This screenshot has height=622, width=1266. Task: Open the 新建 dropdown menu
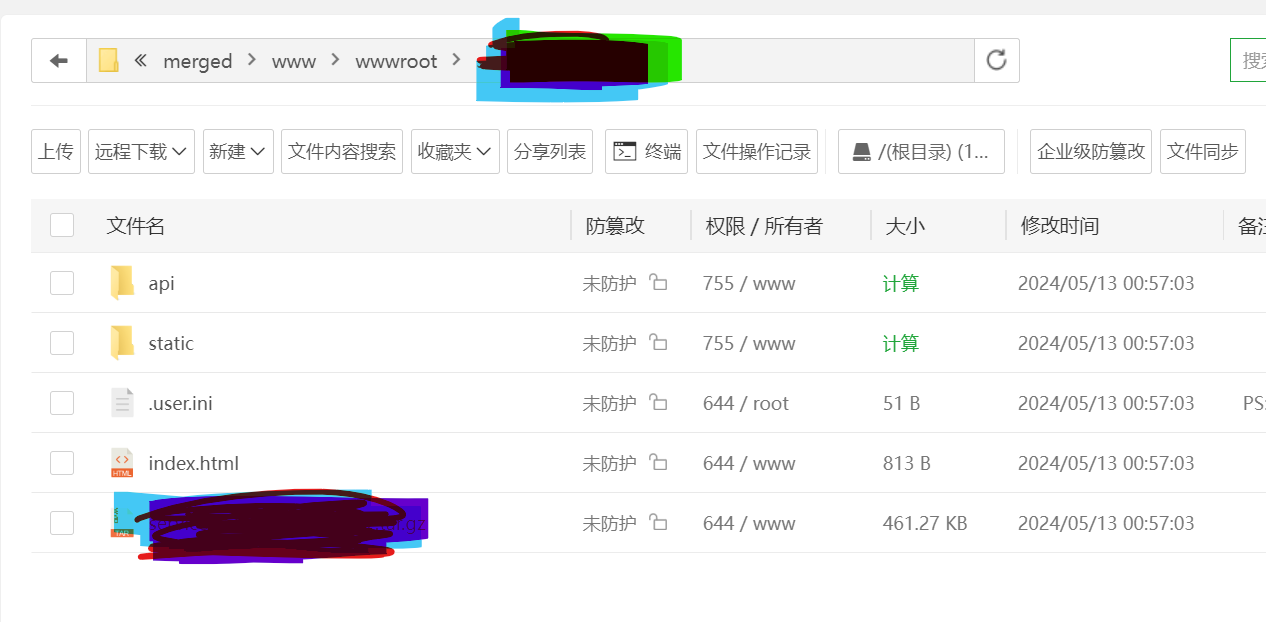pyautogui.click(x=238, y=151)
